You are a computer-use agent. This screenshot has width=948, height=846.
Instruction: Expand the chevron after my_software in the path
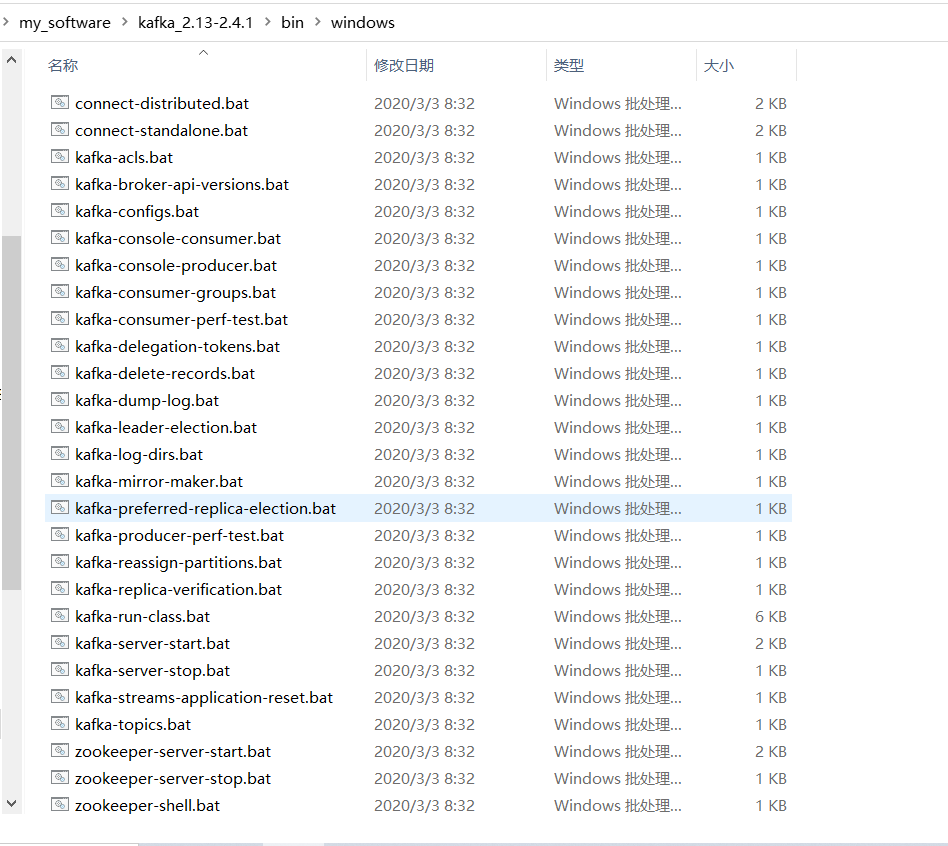click(x=125, y=22)
